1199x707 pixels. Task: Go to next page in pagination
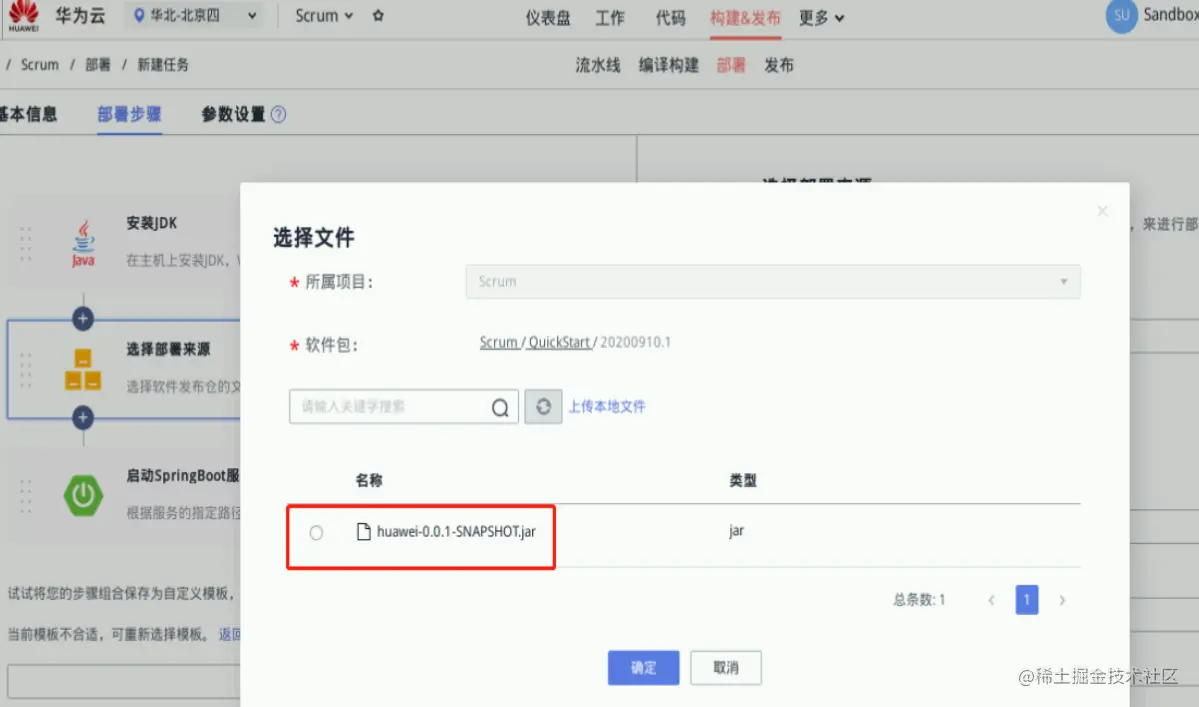point(1062,600)
